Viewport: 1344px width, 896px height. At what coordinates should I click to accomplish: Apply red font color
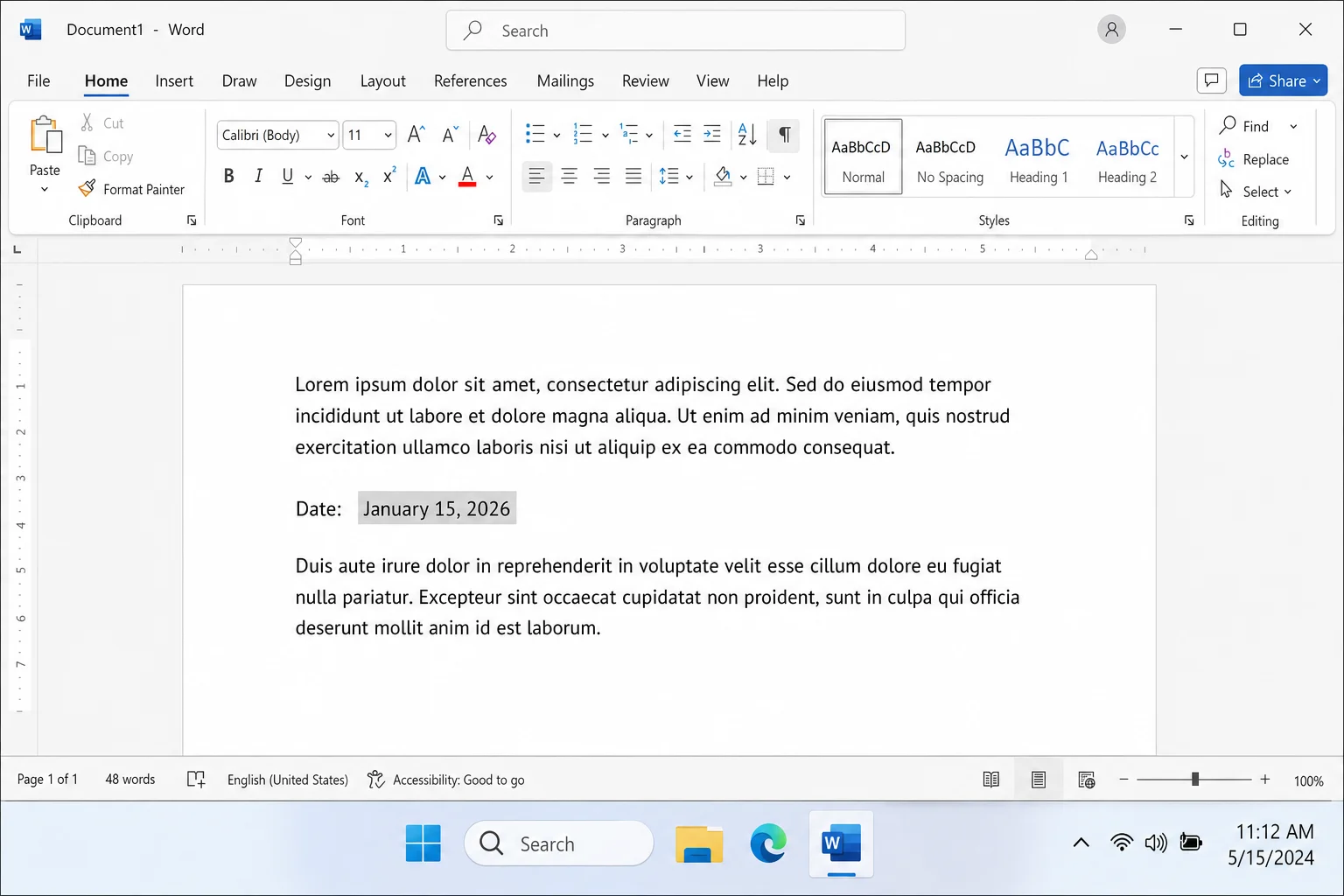[x=467, y=177]
